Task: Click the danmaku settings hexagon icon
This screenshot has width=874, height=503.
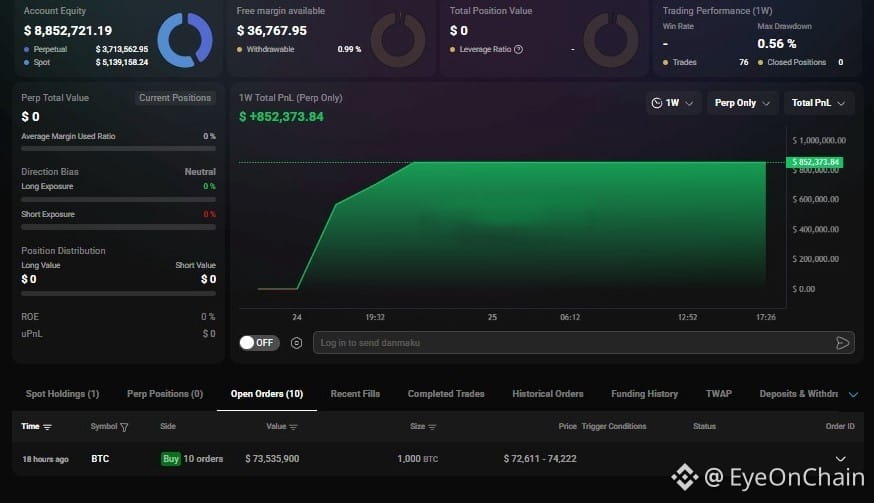Action: 297,343
